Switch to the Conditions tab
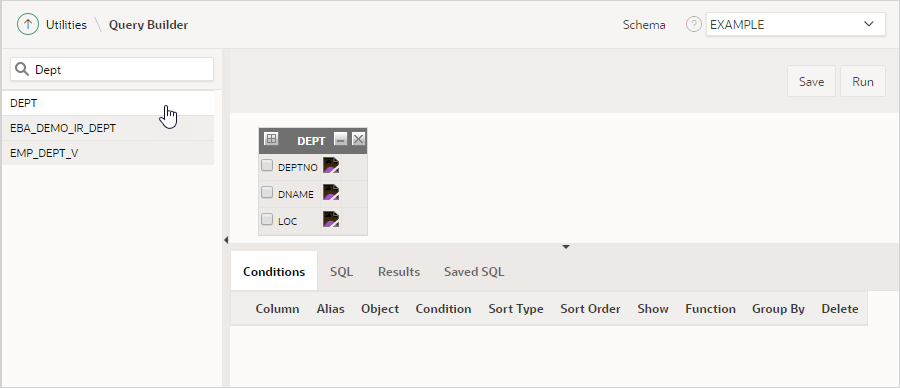The width and height of the screenshot is (900, 388). coord(274,271)
